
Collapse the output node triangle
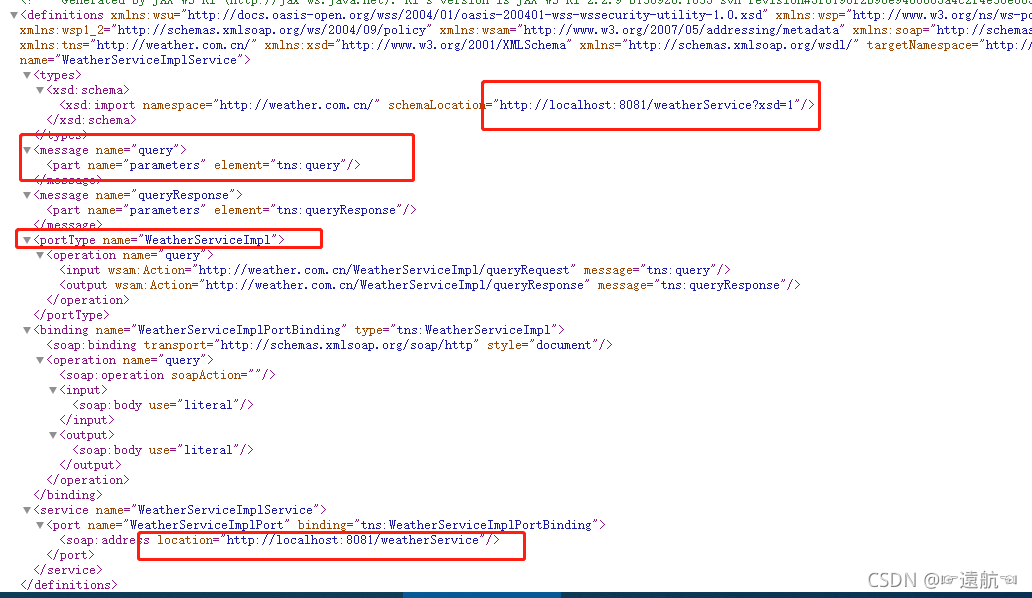pos(53,436)
